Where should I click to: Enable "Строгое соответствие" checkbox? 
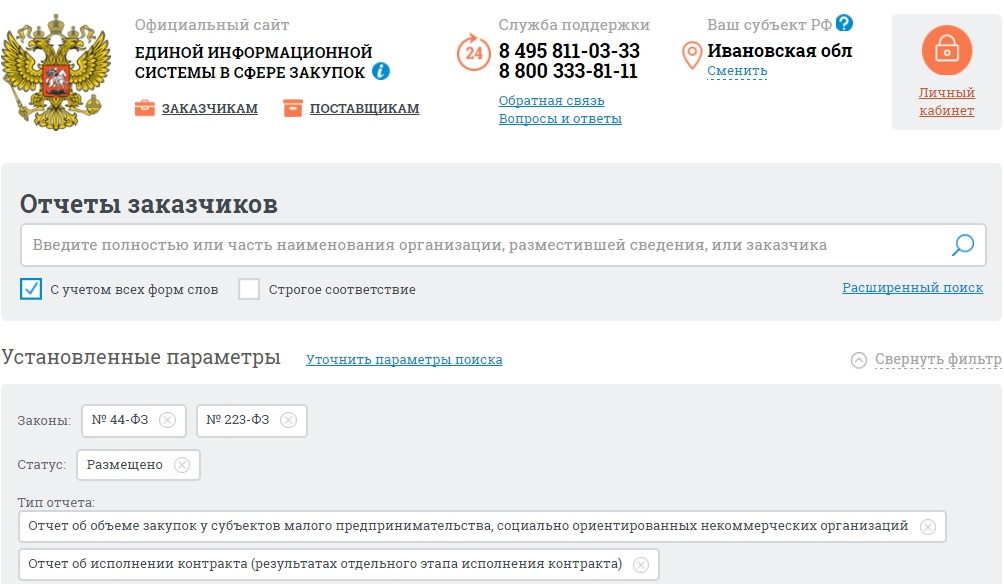click(x=249, y=290)
